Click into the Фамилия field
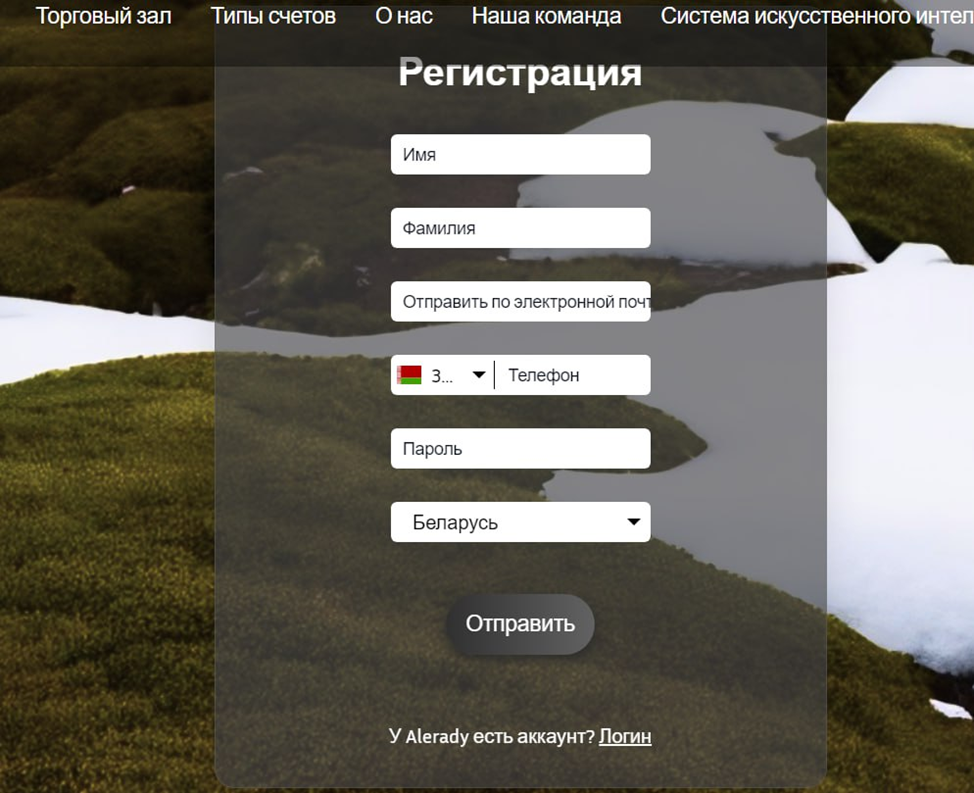This screenshot has width=974, height=793. point(521,228)
